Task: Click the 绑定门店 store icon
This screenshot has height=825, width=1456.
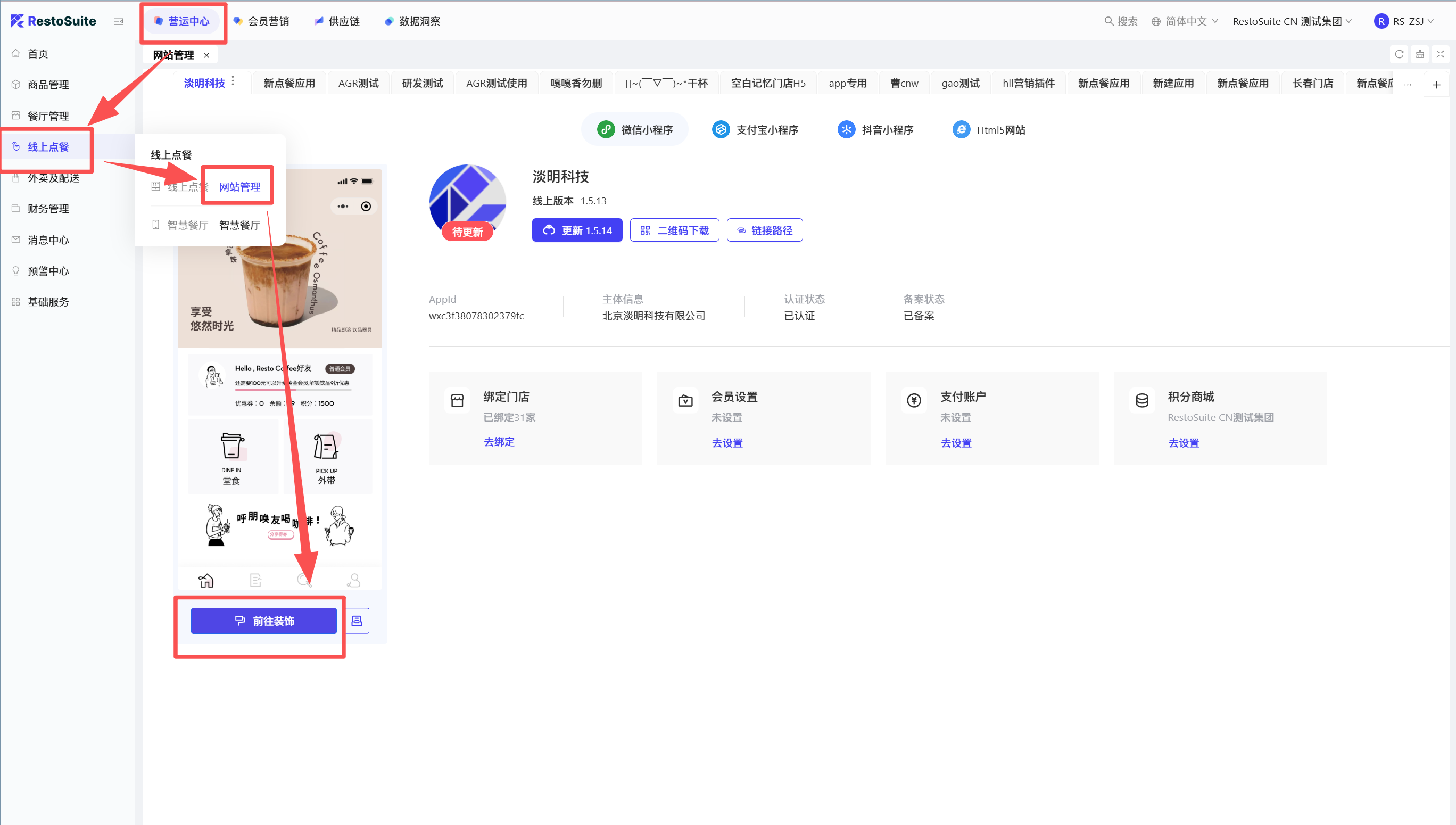Action: tap(457, 401)
